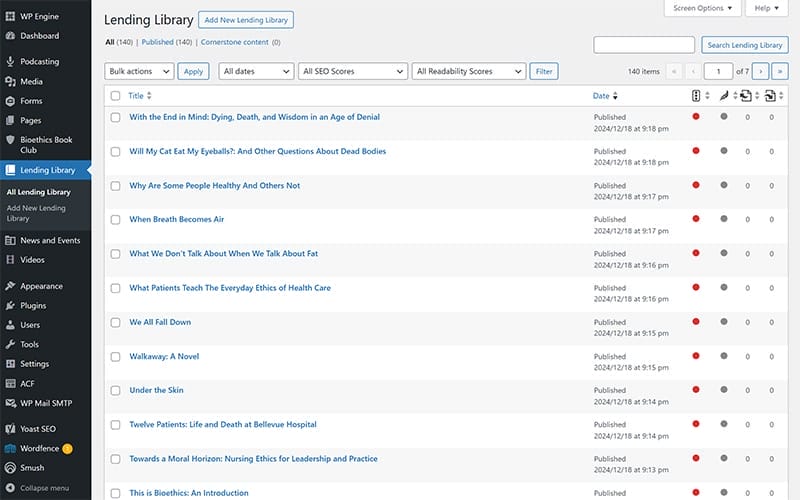Switch to Published (140) view
The height and width of the screenshot is (500, 800).
(167, 42)
